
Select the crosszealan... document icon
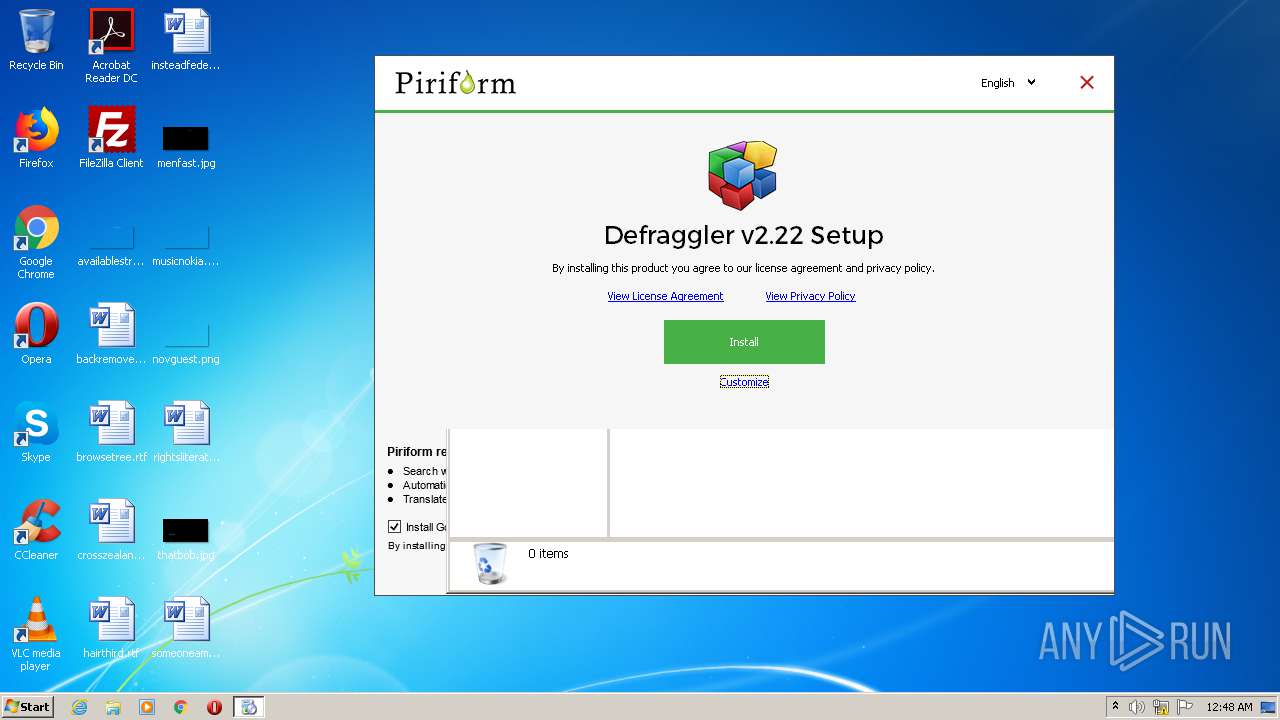(111, 530)
